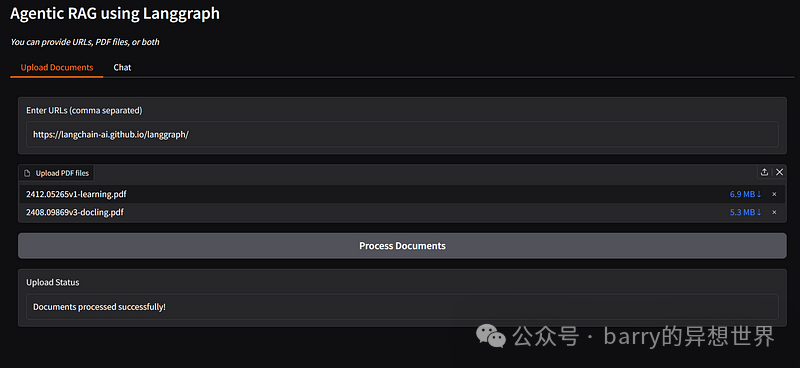Download the 5.3 MB docling PDF

tap(745, 212)
